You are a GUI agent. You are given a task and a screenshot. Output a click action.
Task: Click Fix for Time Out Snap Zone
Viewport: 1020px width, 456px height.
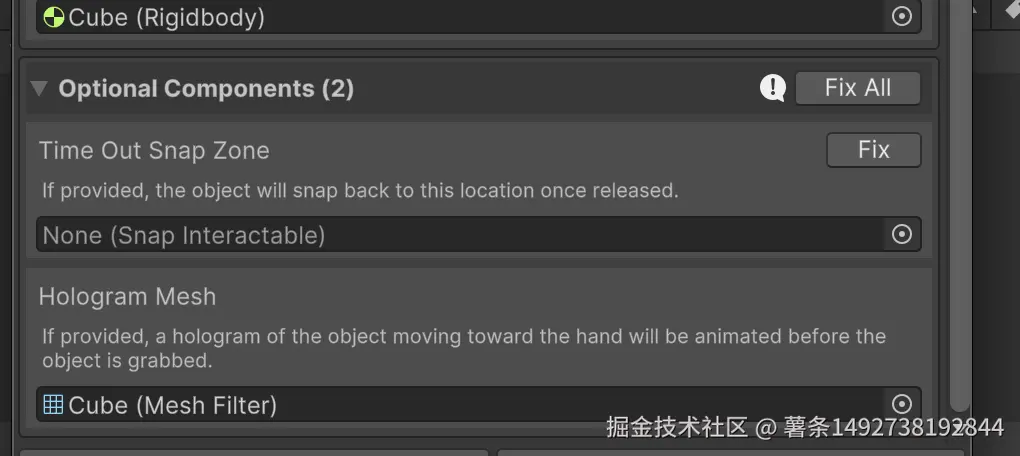(874, 150)
